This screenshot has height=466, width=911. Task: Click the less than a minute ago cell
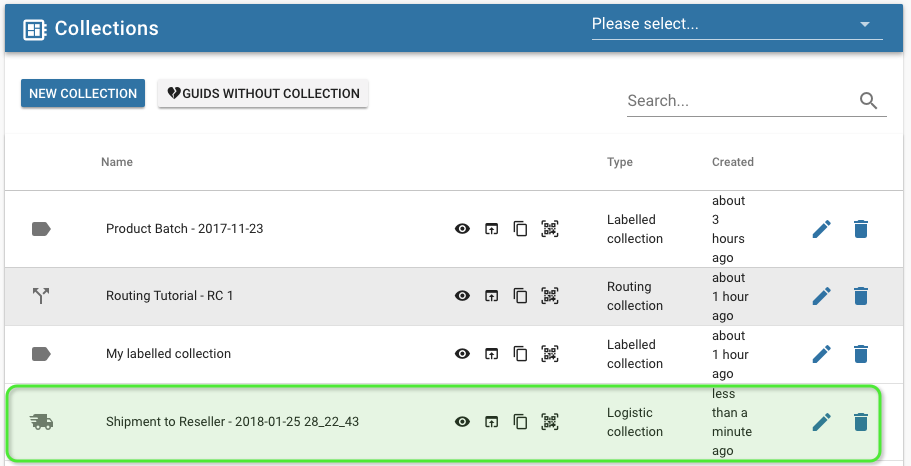coord(731,422)
